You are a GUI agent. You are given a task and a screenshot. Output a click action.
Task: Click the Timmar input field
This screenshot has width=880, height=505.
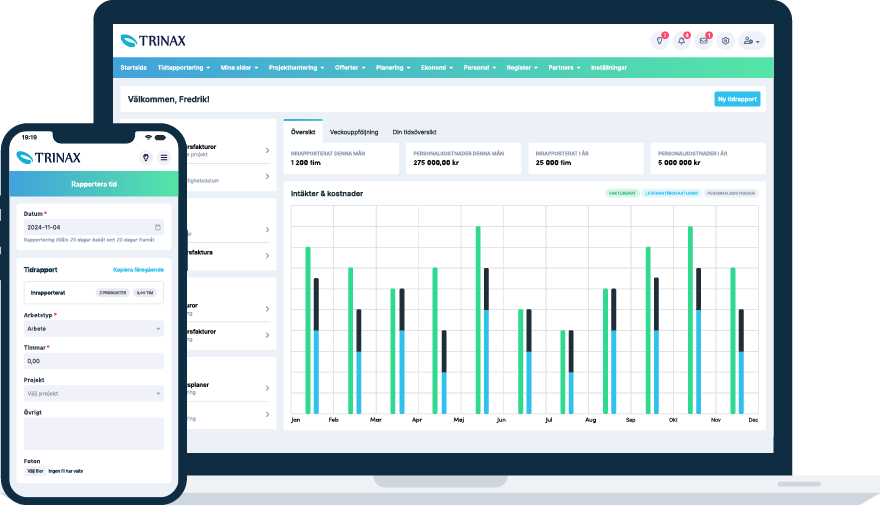pyautogui.click(x=93, y=361)
